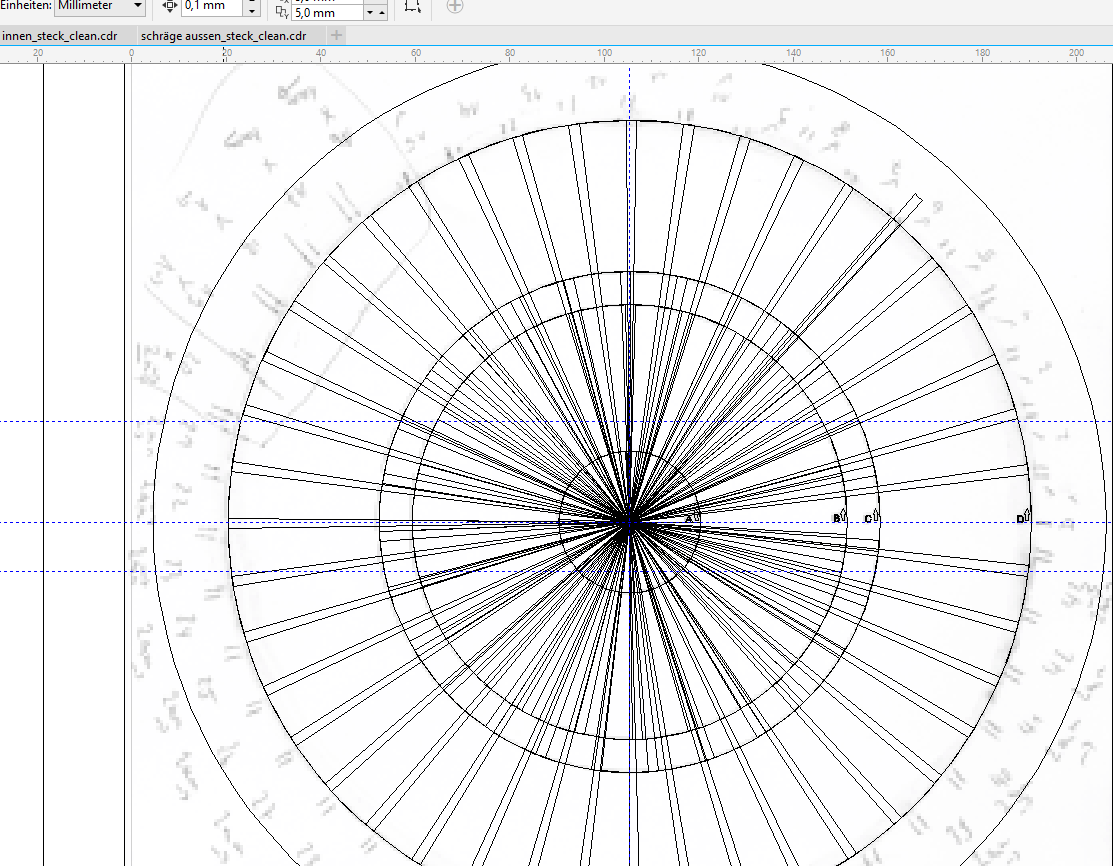Screen dimensions: 1113x866
Task: Open the quick customize plus button
Action: 455,7
